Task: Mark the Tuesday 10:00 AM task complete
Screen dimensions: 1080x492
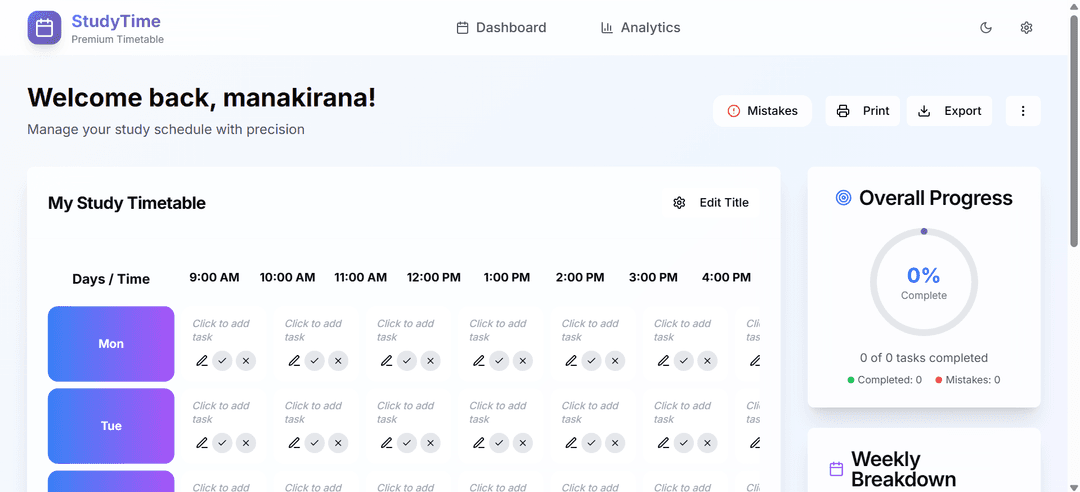Action: tap(314, 442)
